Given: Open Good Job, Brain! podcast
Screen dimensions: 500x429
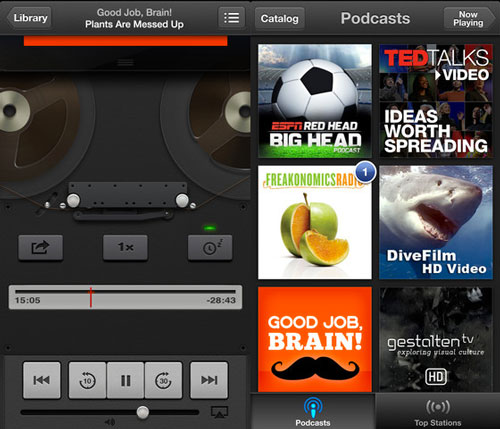Looking at the screenshot, I should point(315,339).
